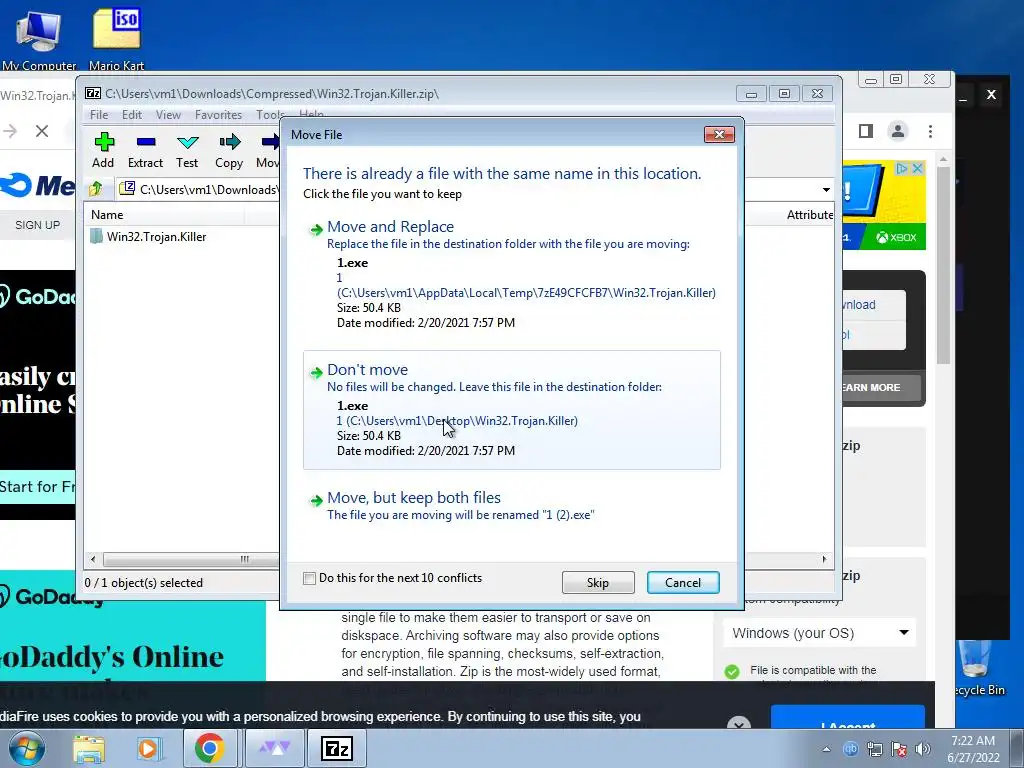Click the Attributes column header
1024x768 pixels.
click(810, 215)
